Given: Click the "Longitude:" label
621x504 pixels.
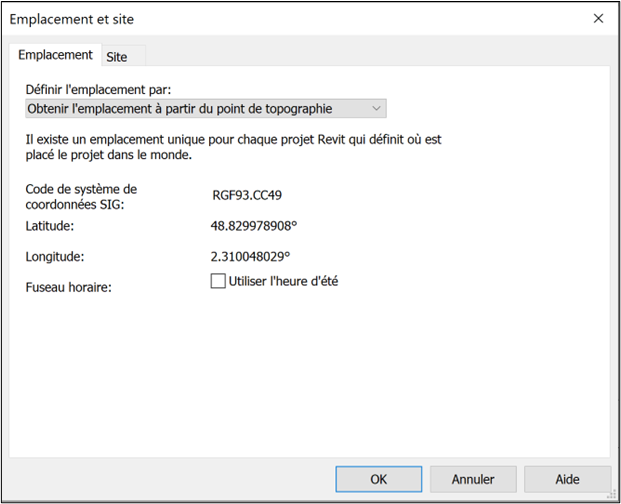Looking at the screenshot, I should coord(55,257).
